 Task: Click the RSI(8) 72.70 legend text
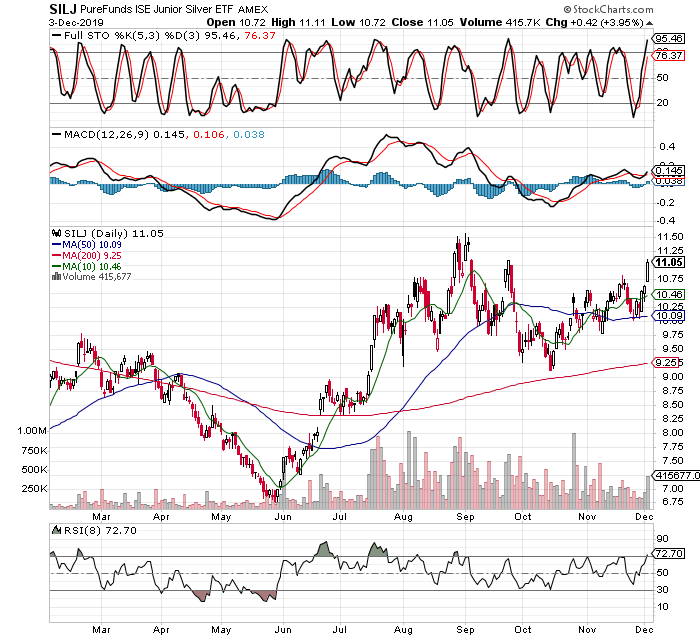[100, 530]
